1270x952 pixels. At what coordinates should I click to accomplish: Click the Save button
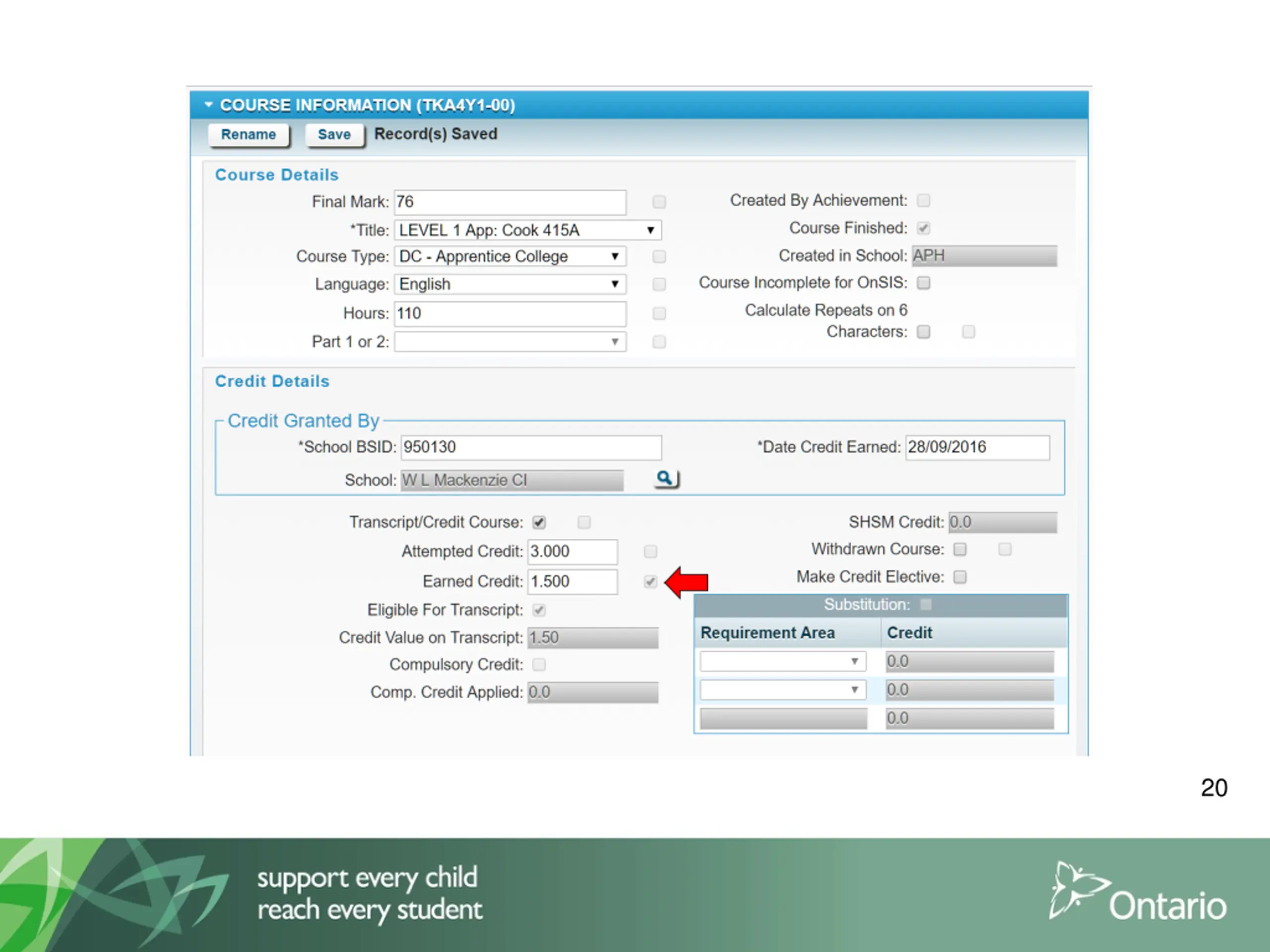tap(334, 135)
